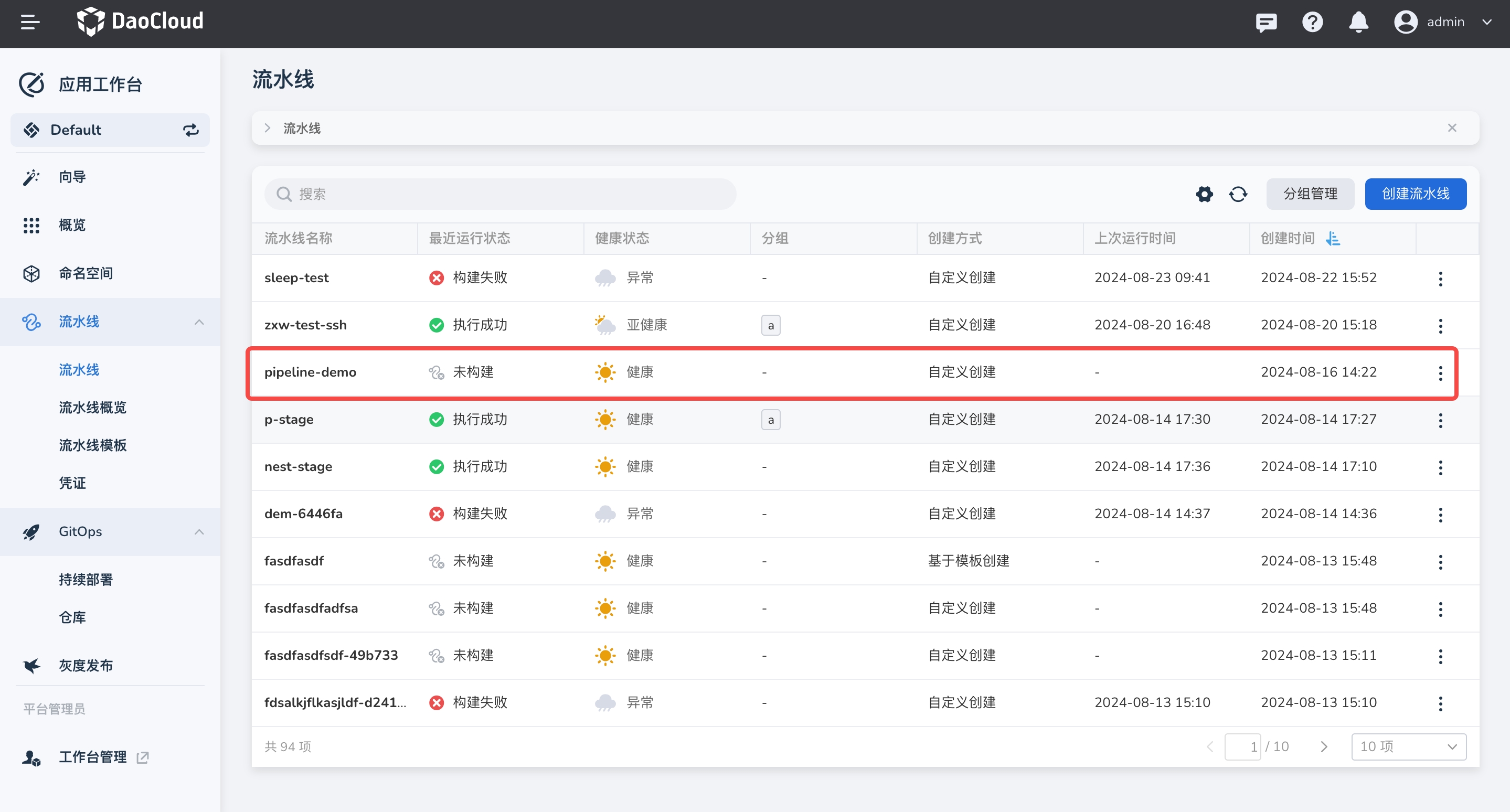Click the 搜索 search input field
Viewport: 1510px width, 812px height.
coord(500,194)
